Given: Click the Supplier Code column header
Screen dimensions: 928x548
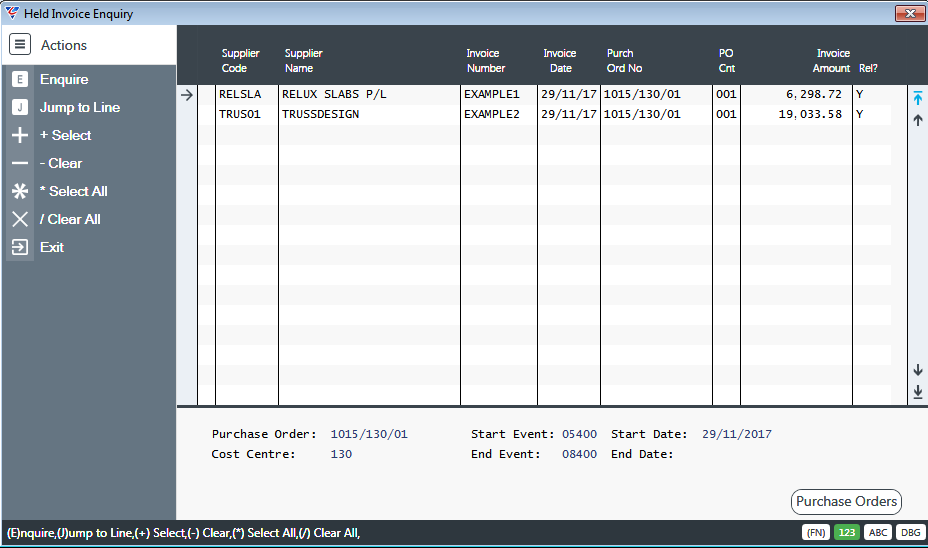Looking at the screenshot, I should tap(240, 60).
